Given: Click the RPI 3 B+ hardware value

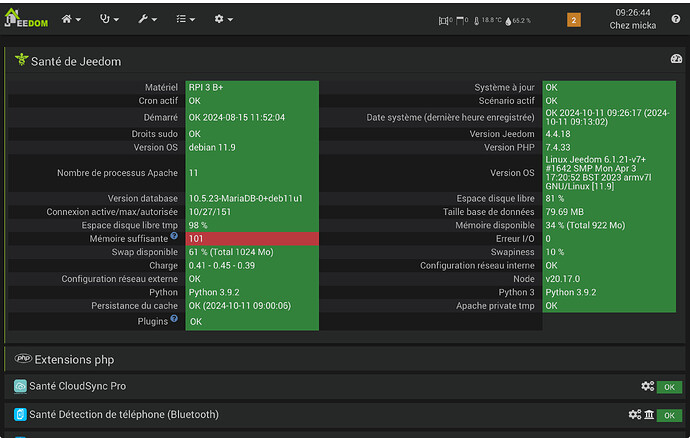Looking at the screenshot, I should 206,87.
